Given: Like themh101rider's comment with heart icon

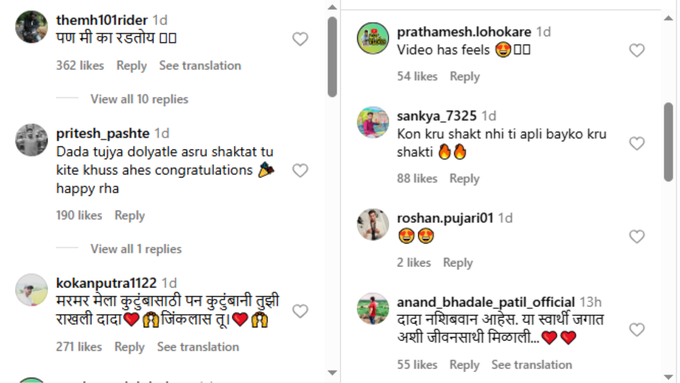Looking at the screenshot, I should 300,39.
